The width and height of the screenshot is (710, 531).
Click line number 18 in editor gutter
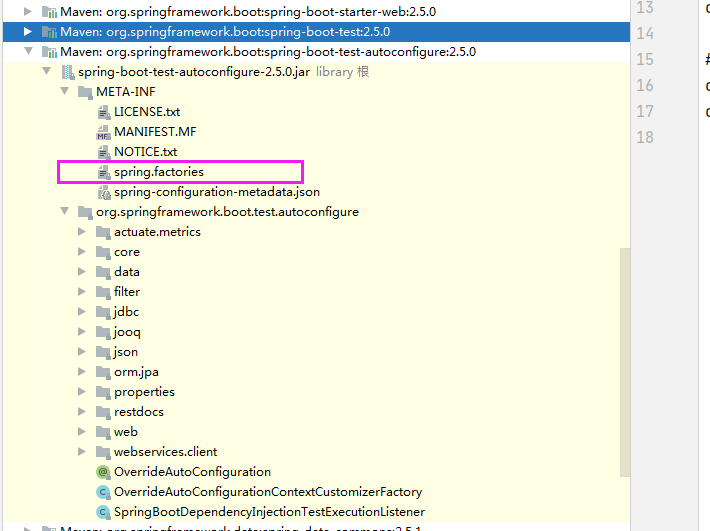coord(645,137)
